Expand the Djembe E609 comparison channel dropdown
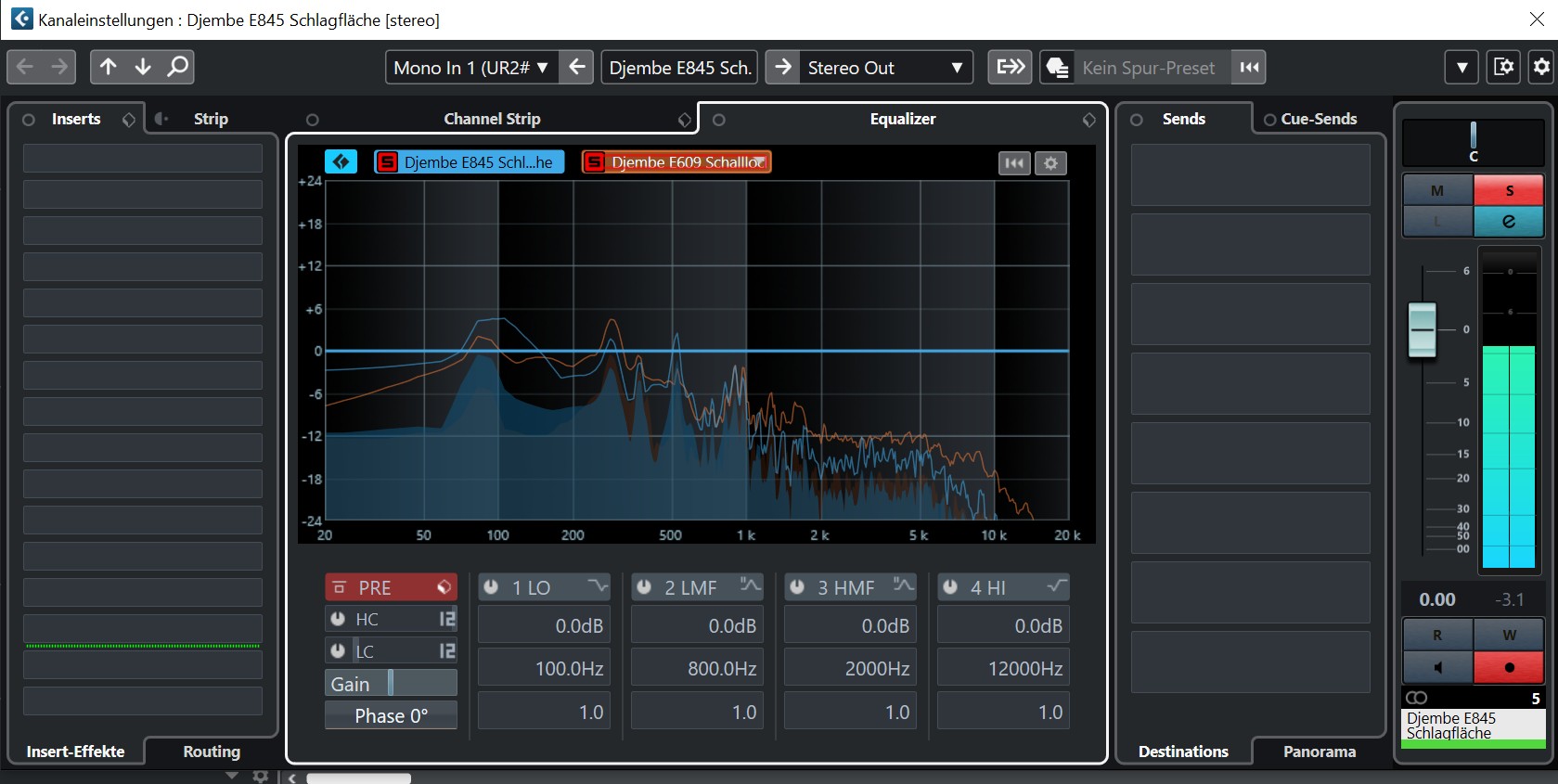 point(761,162)
